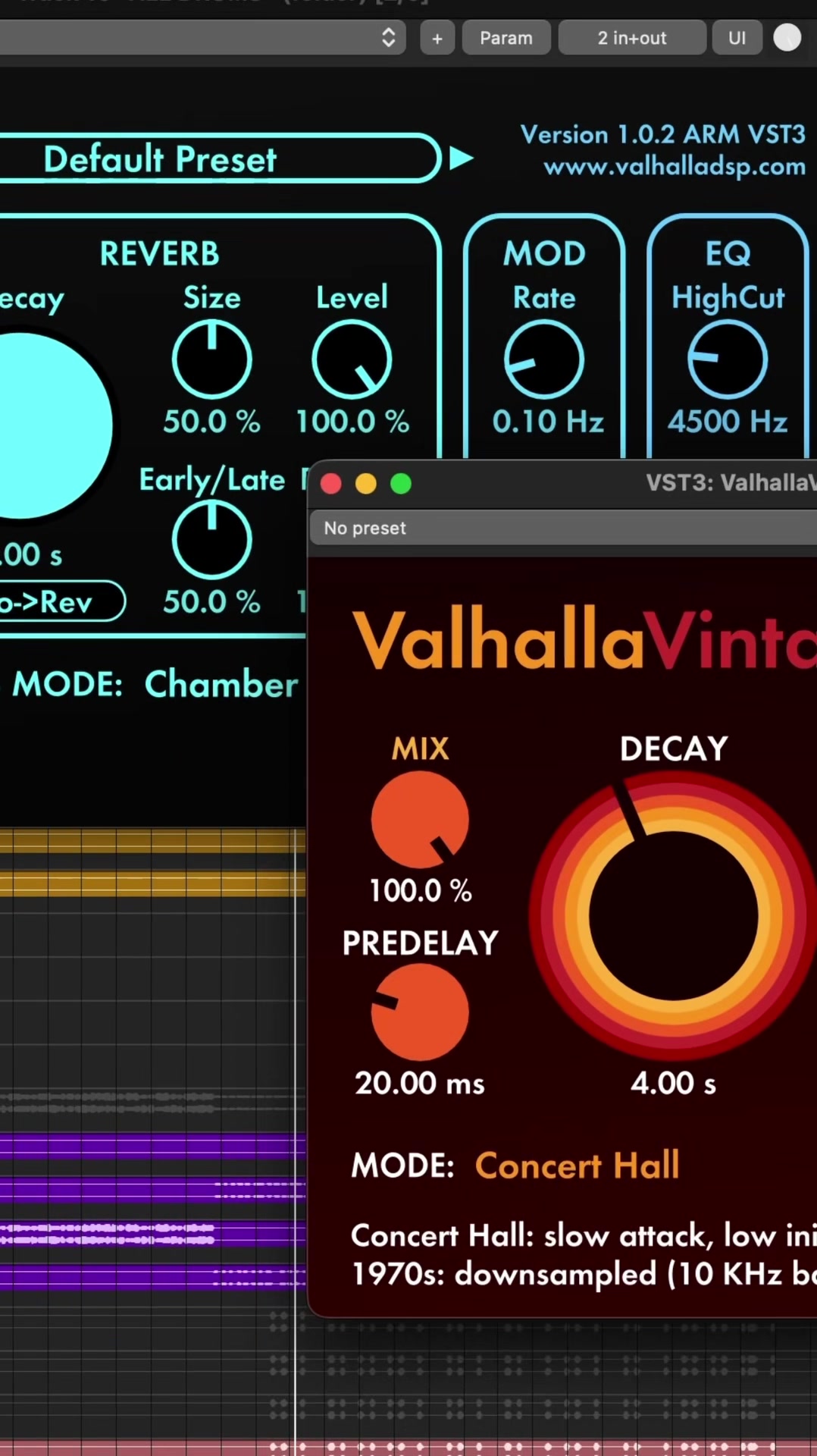The height and width of the screenshot is (1456, 817).
Task: Adjust the Reverb Level knob
Action: tap(352, 359)
